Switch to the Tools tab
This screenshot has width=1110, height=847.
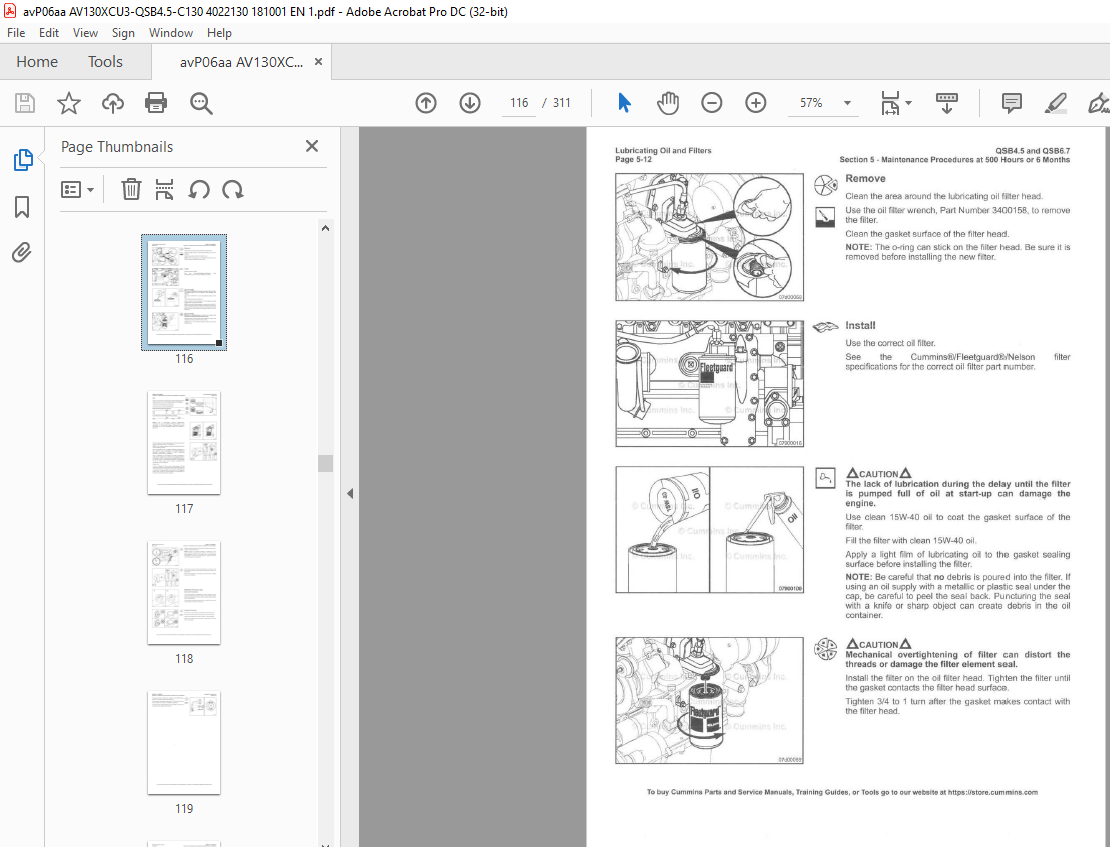click(105, 62)
